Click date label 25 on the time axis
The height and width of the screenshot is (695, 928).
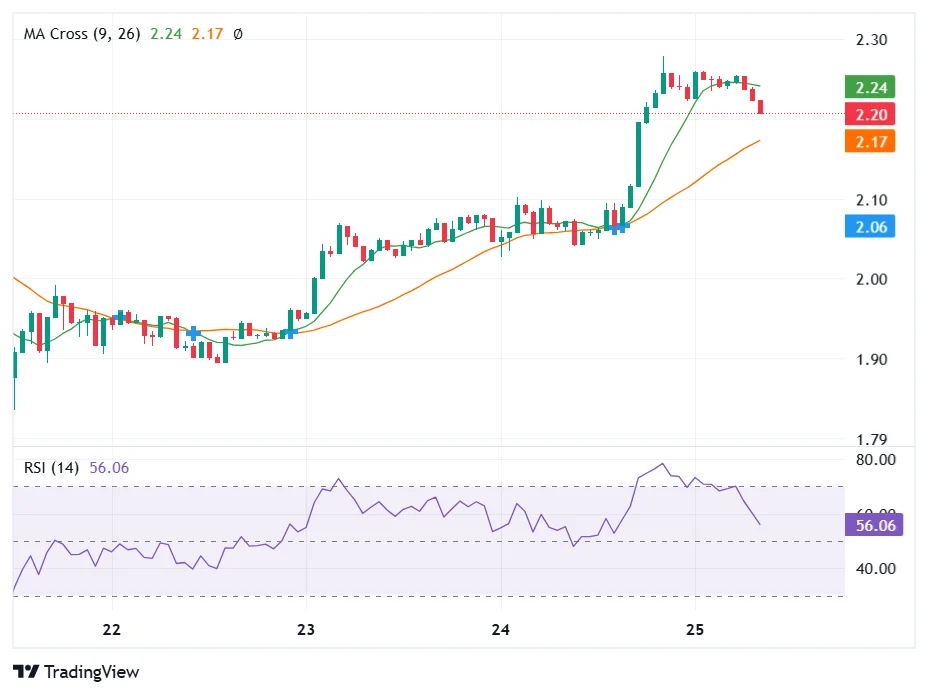696,630
